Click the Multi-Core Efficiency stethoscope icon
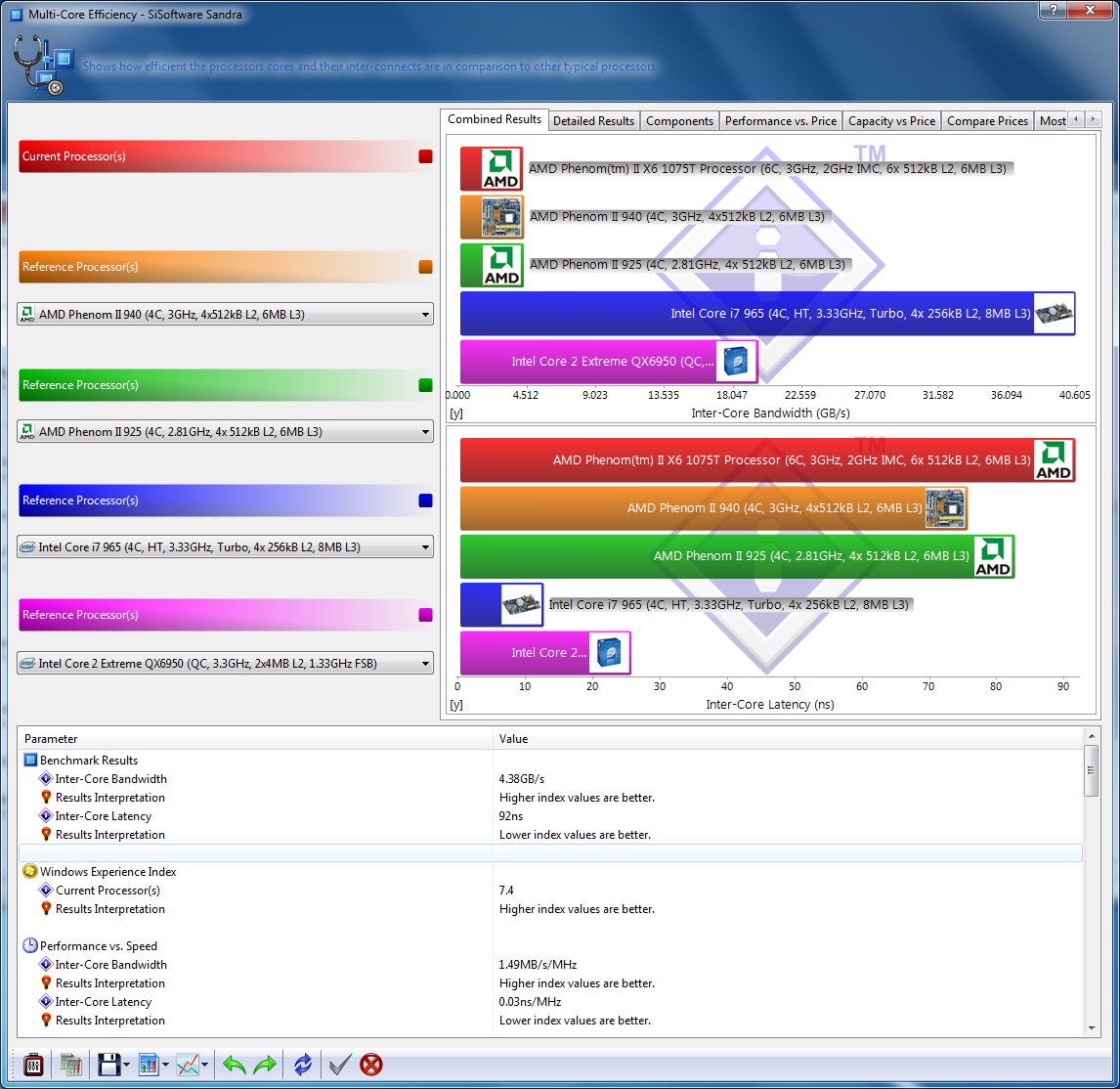1120x1089 pixels. (43, 65)
